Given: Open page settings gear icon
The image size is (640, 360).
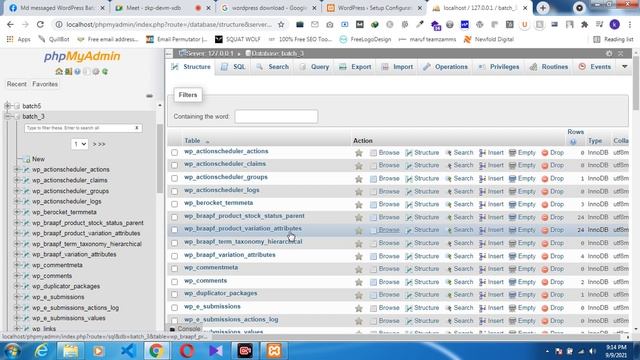Looking at the screenshot, I should tap(609, 53).
